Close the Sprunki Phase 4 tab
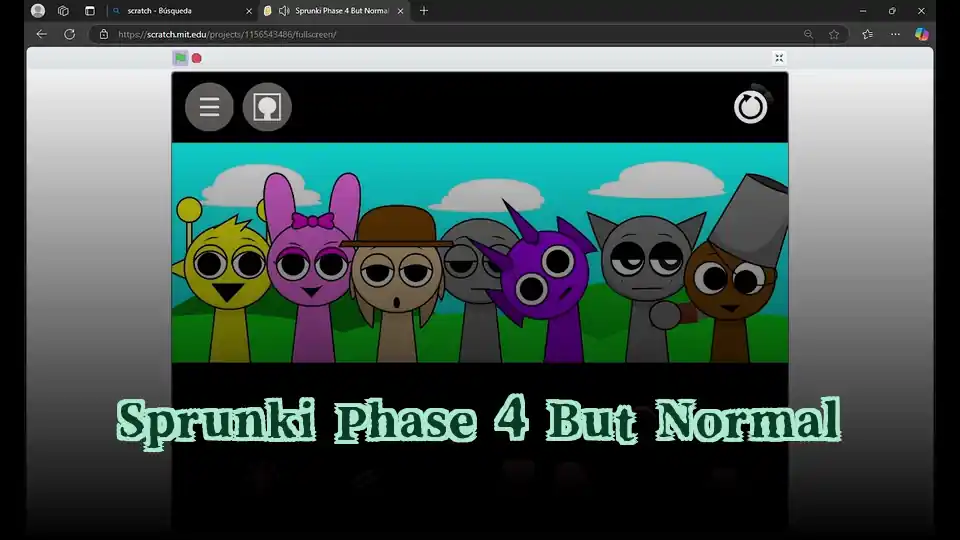Image resolution: width=960 pixels, height=540 pixels. point(400,11)
